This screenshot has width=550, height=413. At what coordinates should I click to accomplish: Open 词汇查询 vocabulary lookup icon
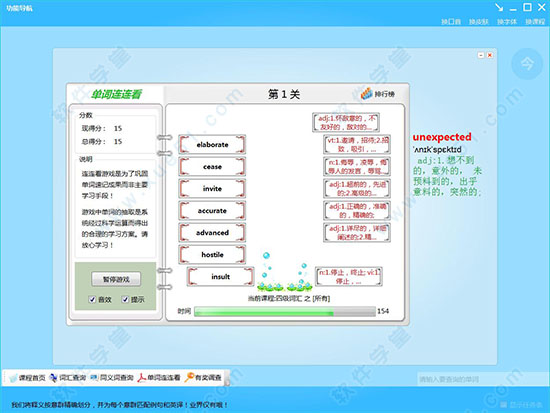(x=53, y=378)
